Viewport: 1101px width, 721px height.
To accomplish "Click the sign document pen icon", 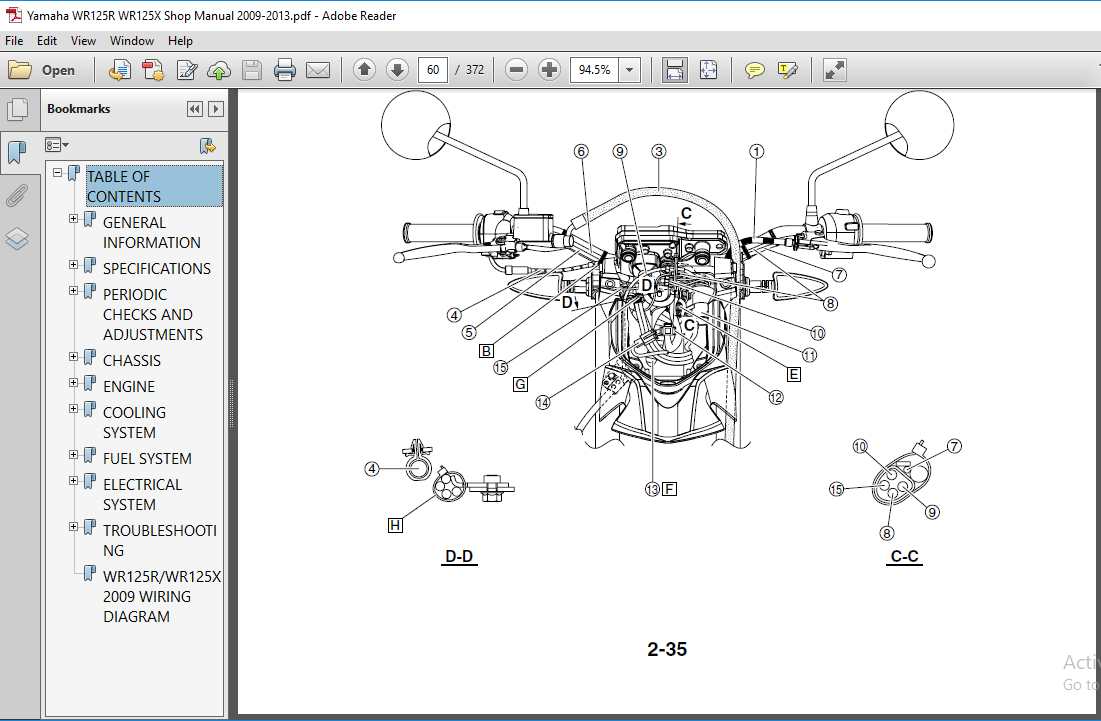I will (x=187, y=70).
